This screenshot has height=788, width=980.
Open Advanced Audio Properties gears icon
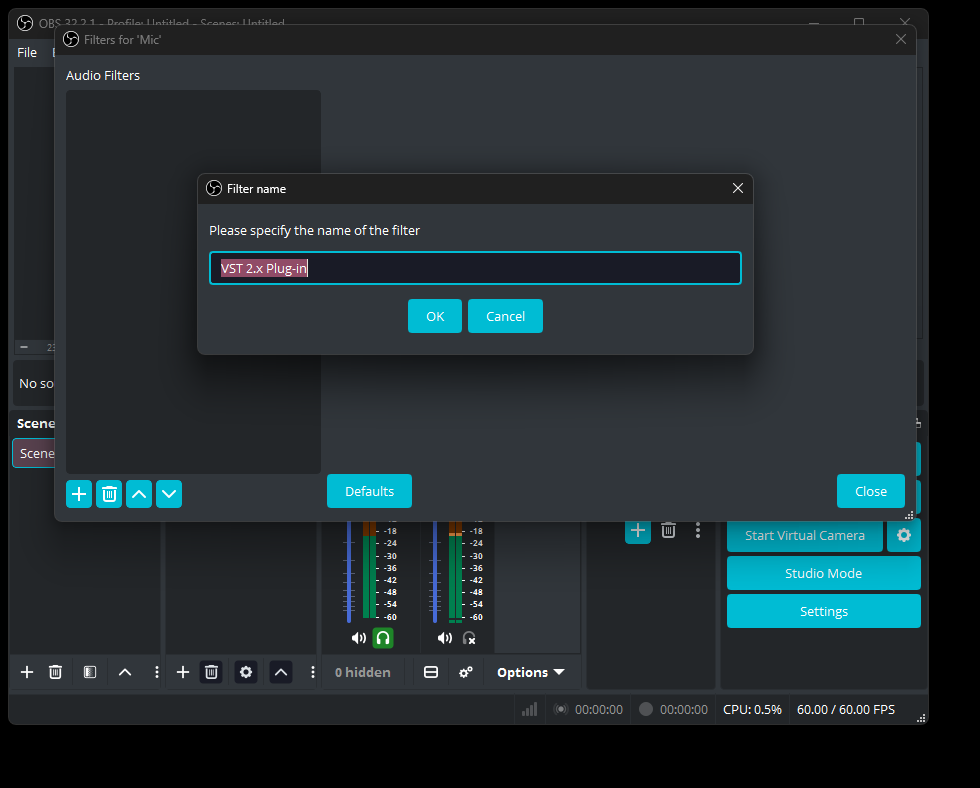466,672
